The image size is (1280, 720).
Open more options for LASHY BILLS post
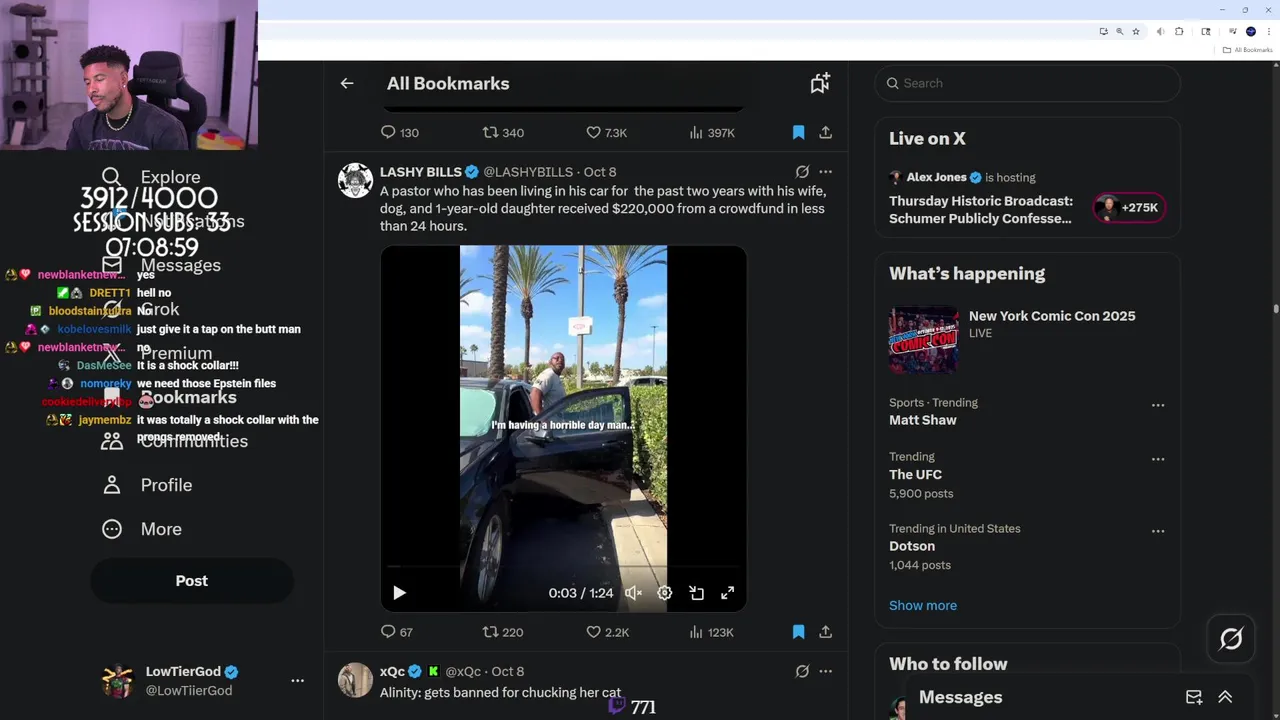(825, 172)
